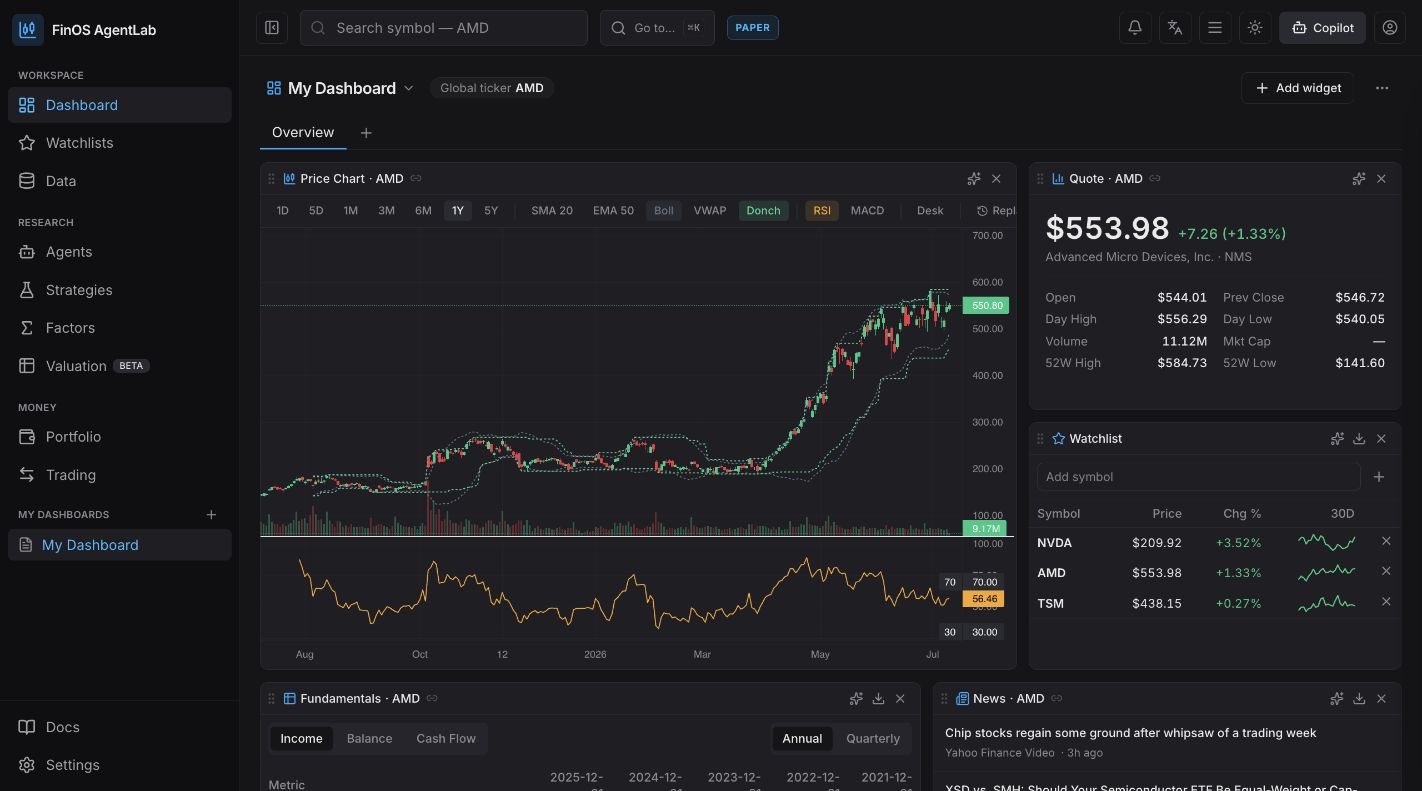The height and width of the screenshot is (791, 1422).
Task: Open Settings in the sidebar
Action: click(120, 765)
